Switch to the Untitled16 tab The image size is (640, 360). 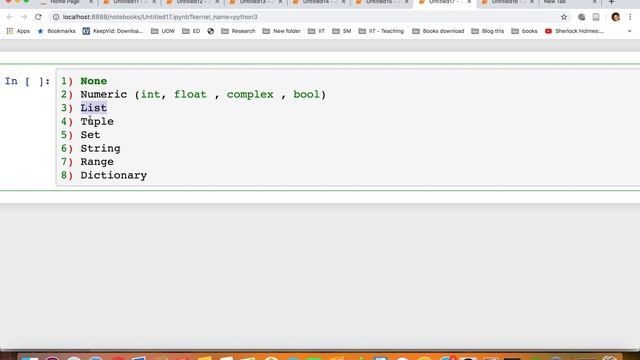(x=507, y=2)
